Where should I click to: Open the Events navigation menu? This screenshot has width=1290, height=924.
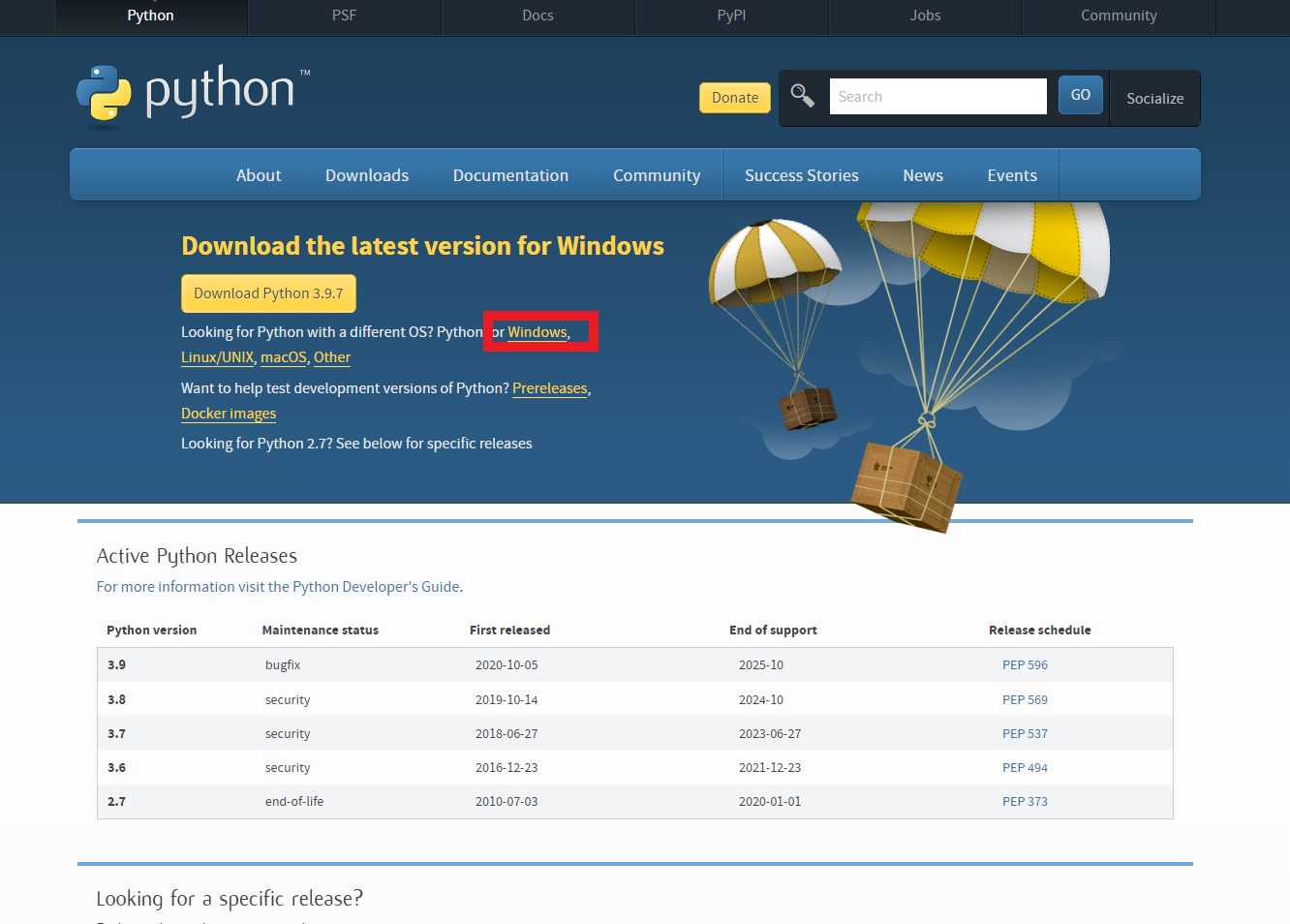(1012, 175)
